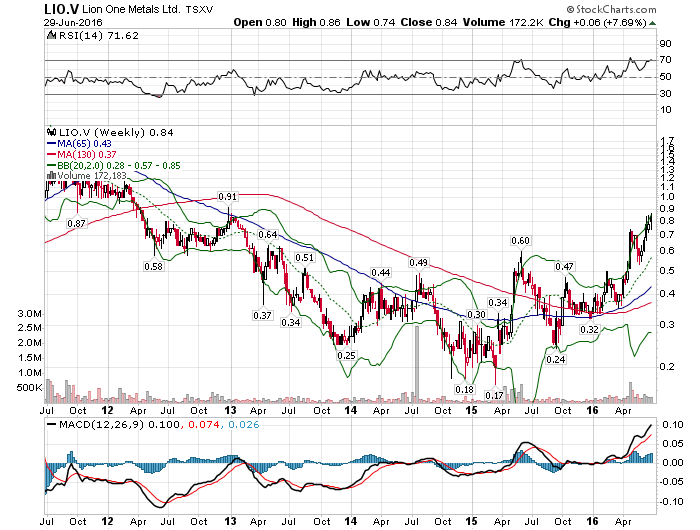
Task: Click the 0.60 price peak label
Action: click(520, 241)
